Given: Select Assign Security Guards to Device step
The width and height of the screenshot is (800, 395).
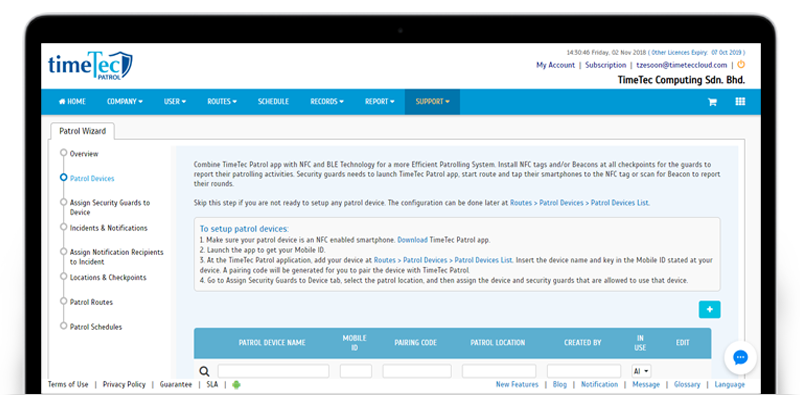Looking at the screenshot, I should (110, 207).
